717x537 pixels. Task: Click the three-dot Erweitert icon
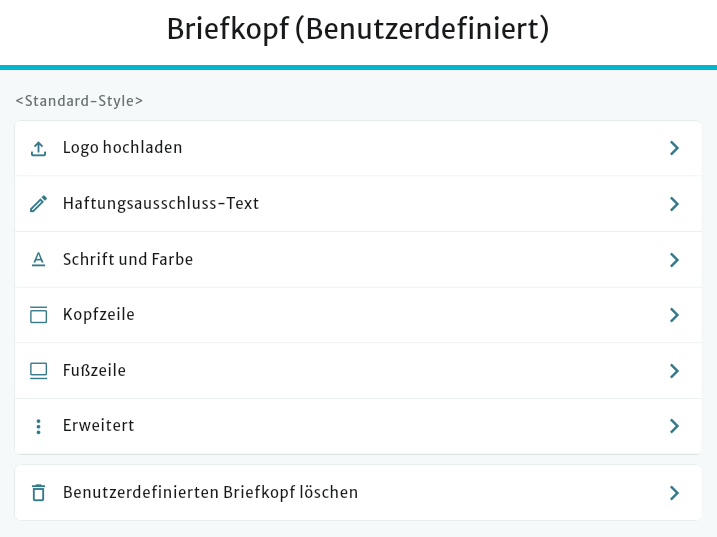click(39, 426)
